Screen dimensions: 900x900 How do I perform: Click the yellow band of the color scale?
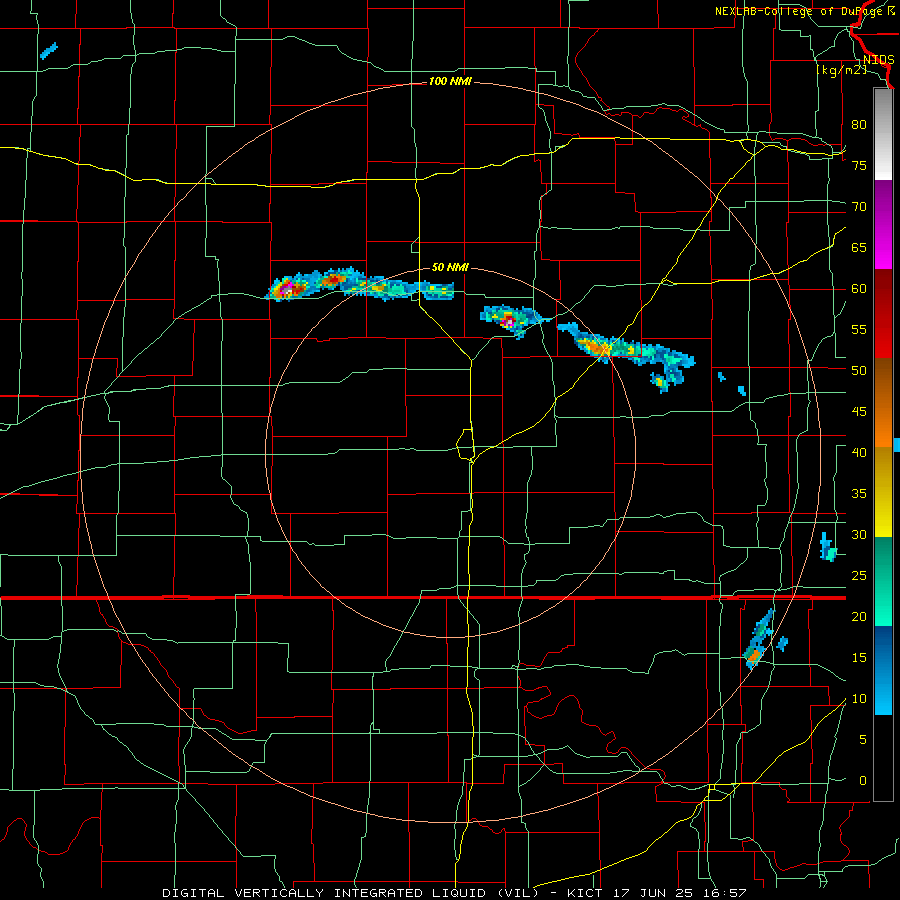(883, 492)
